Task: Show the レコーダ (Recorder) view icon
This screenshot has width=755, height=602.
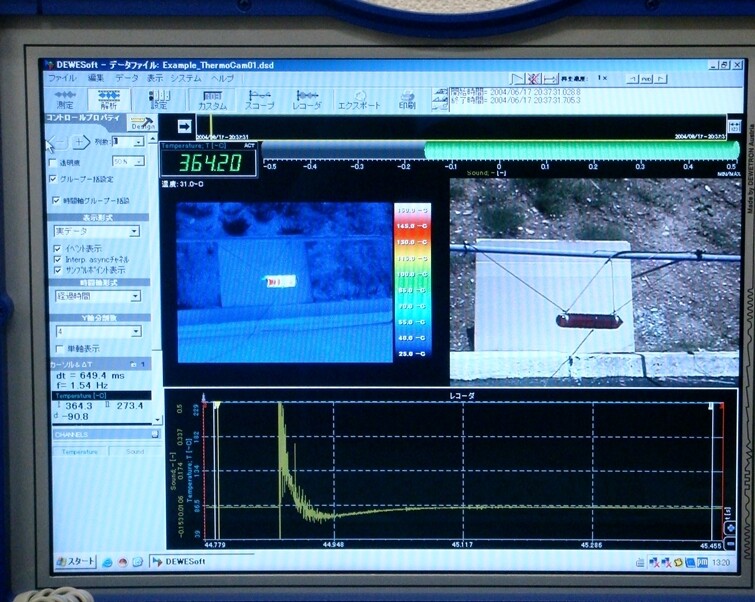Action: pos(306,99)
